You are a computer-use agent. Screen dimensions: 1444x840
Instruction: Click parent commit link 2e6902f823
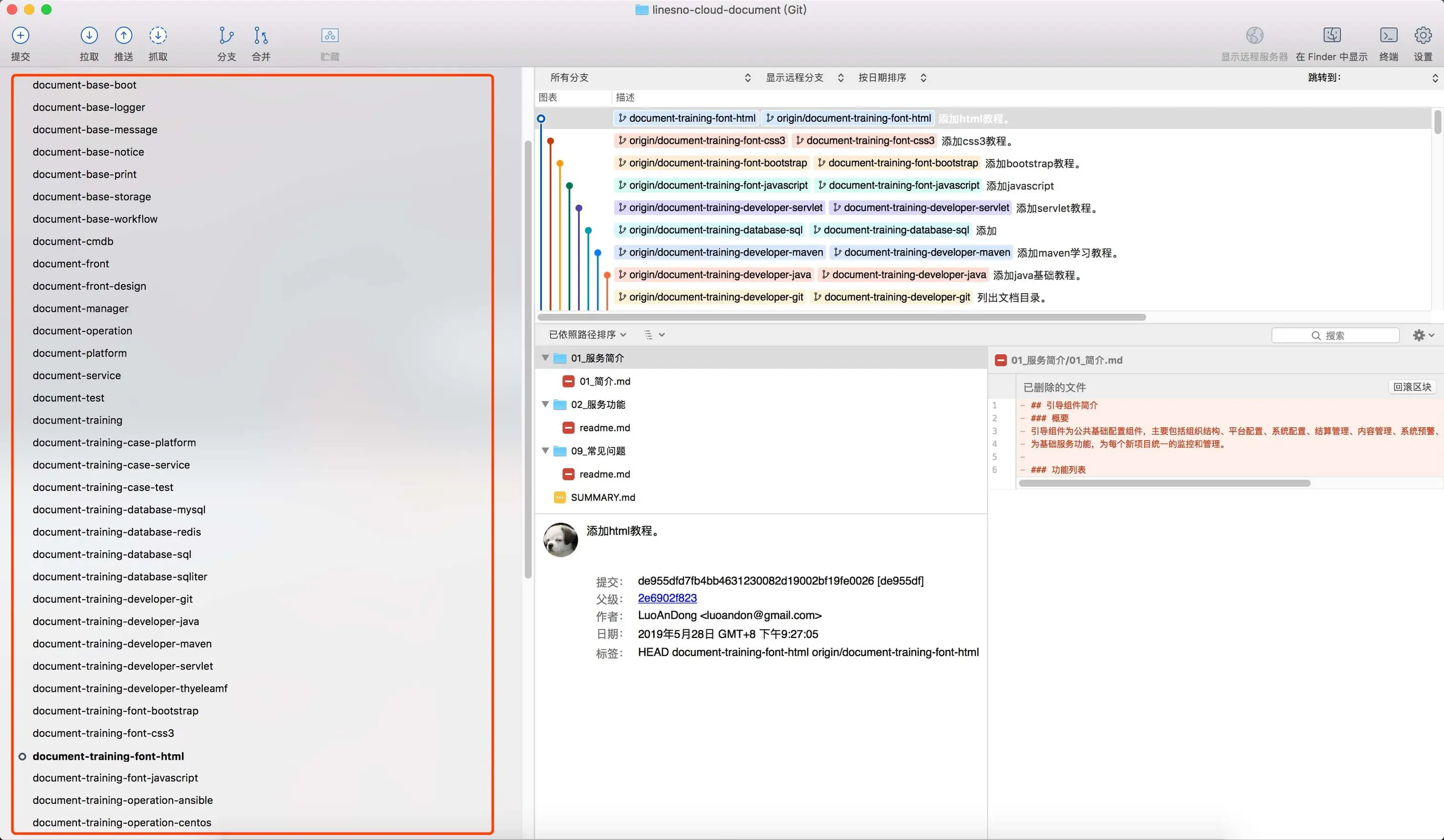[x=667, y=597]
